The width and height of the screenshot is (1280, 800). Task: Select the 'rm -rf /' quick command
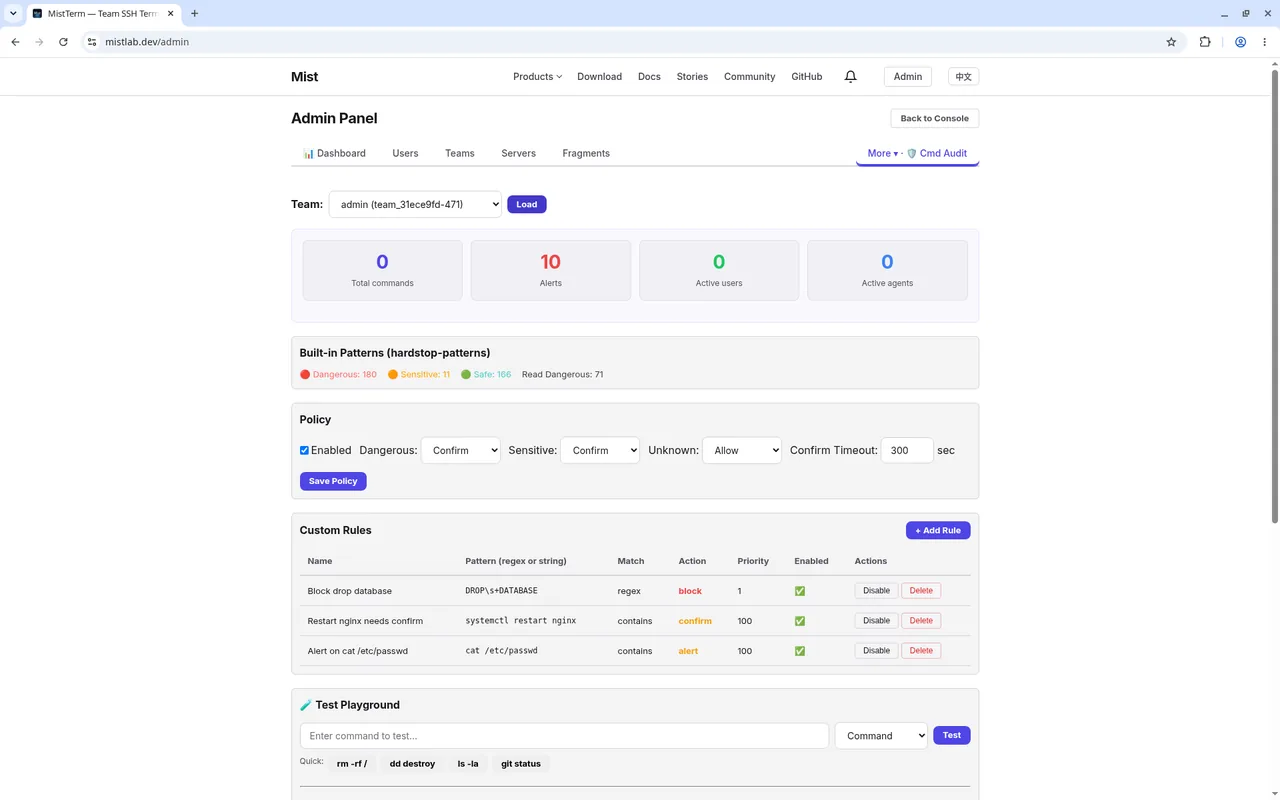pyautogui.click(x=352, y=764)
